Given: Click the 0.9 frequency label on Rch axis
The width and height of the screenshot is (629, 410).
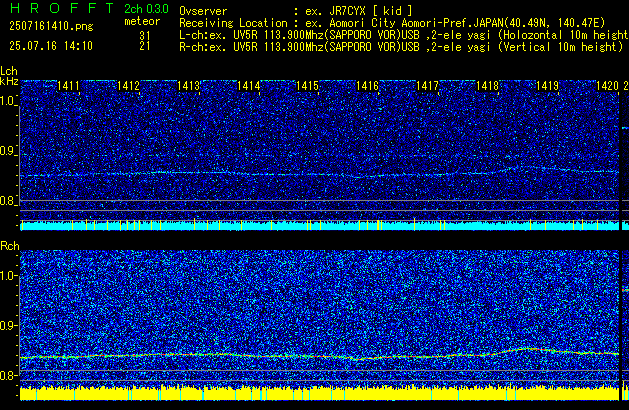Looking at the screenshot, I should [x=8, y=325].
